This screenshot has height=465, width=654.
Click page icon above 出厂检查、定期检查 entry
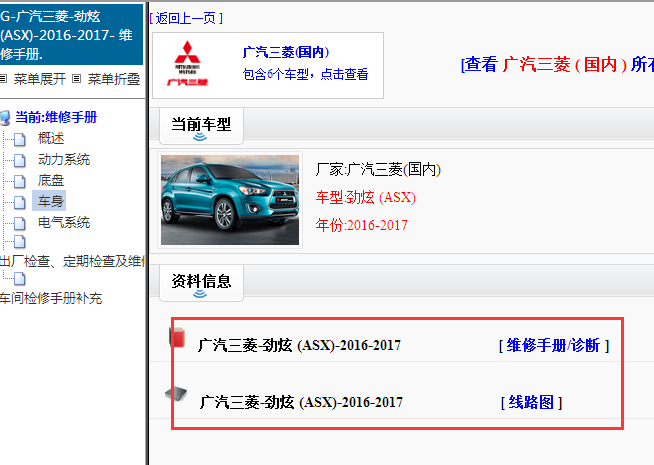[x=19, y=241]
